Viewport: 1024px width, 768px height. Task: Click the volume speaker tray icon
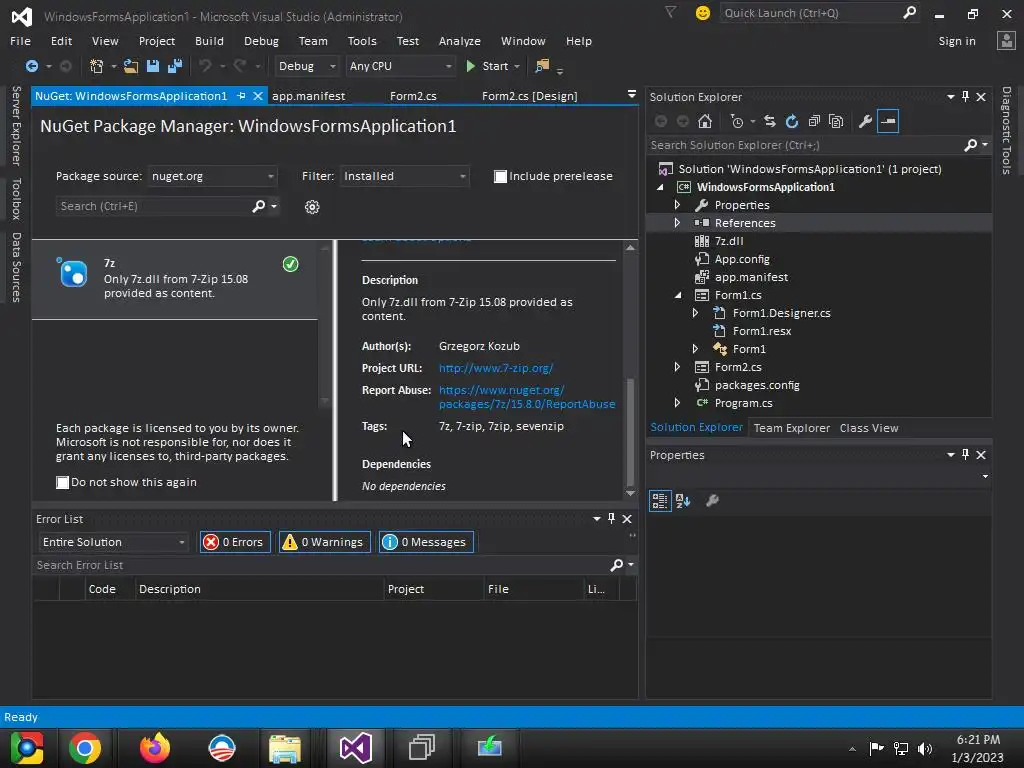pyautogui.click(x=925, y=748)
